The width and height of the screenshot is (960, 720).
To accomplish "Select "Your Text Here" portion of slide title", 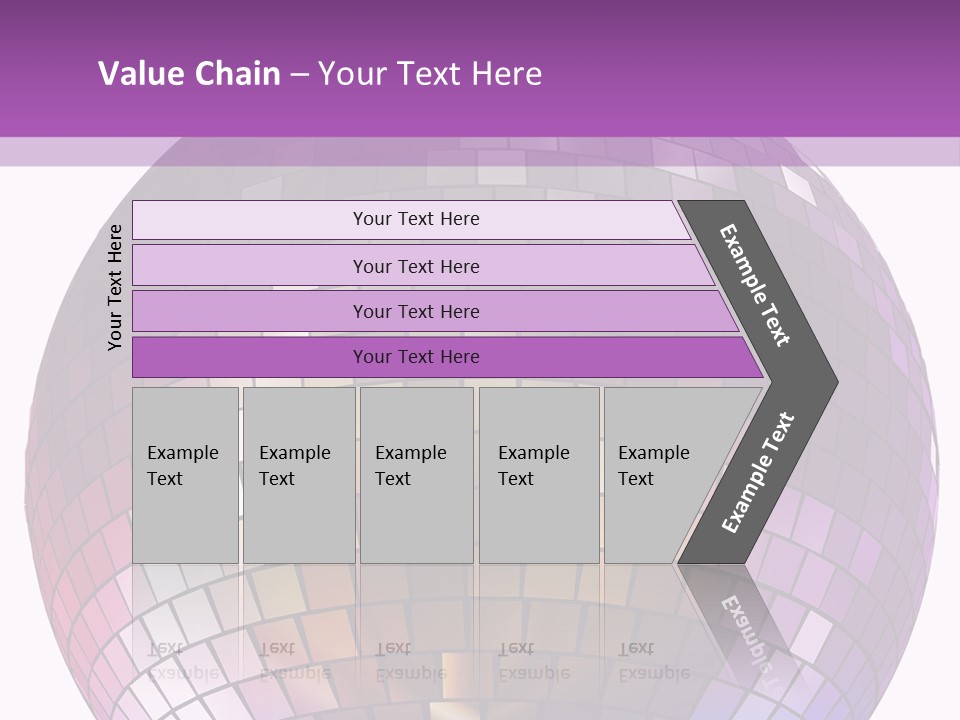I will pos(430,74).
